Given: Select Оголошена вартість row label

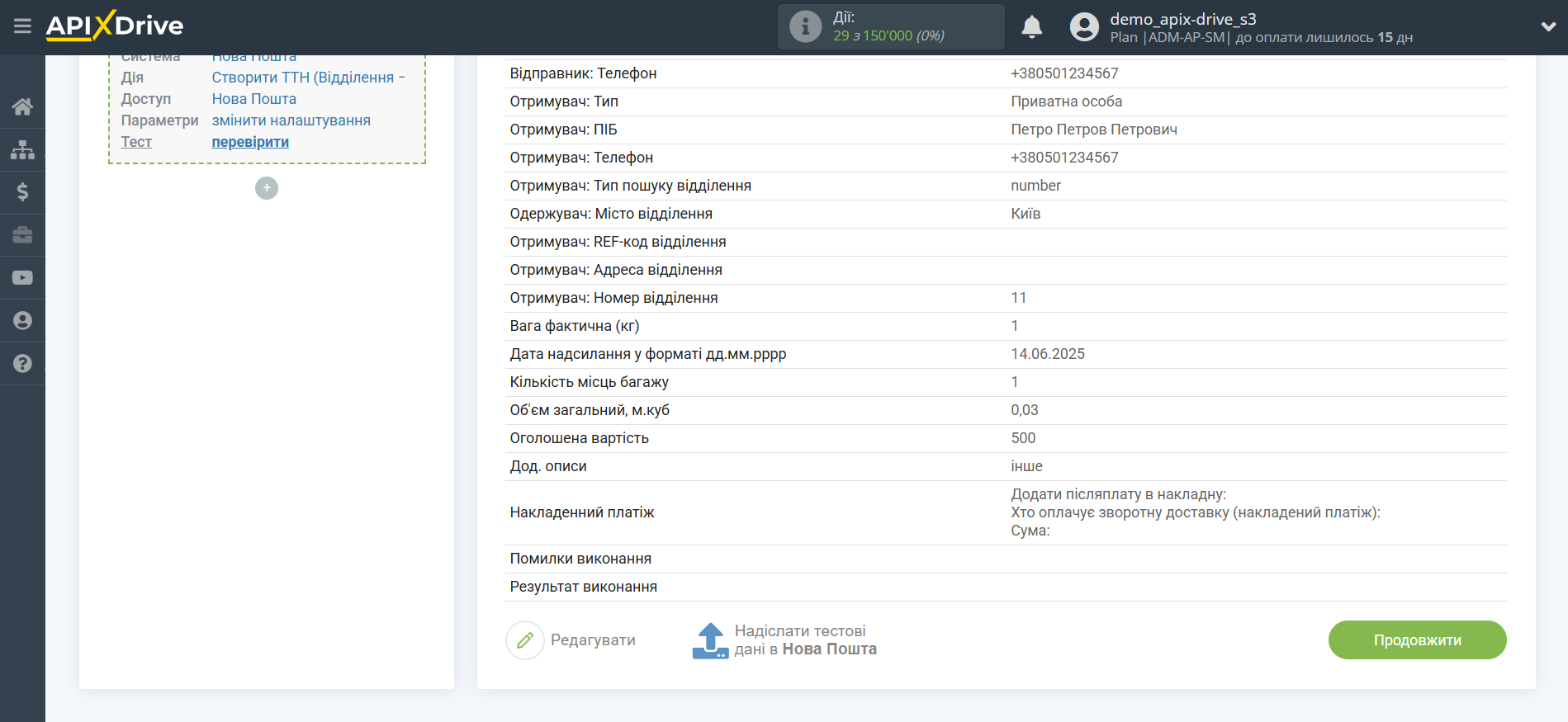Looking at the screenshot, I should pyautogui.click(x=579, y=438).
